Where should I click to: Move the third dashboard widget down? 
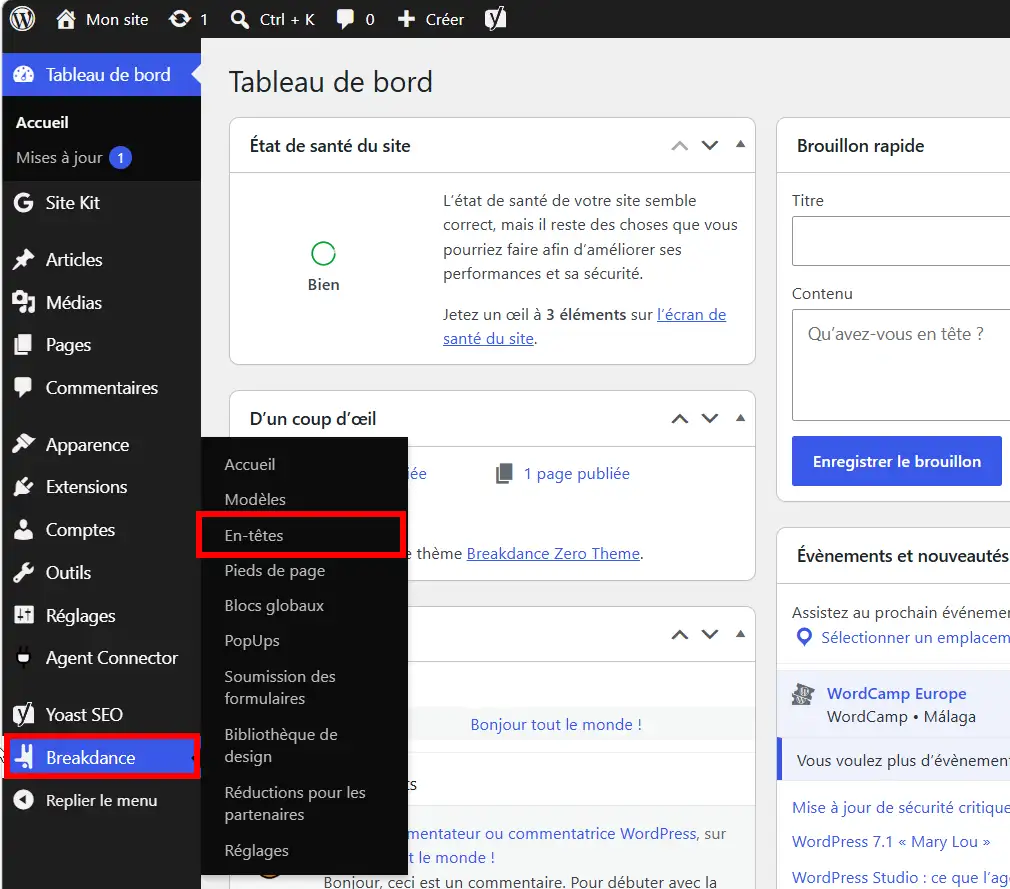[710, 635]
